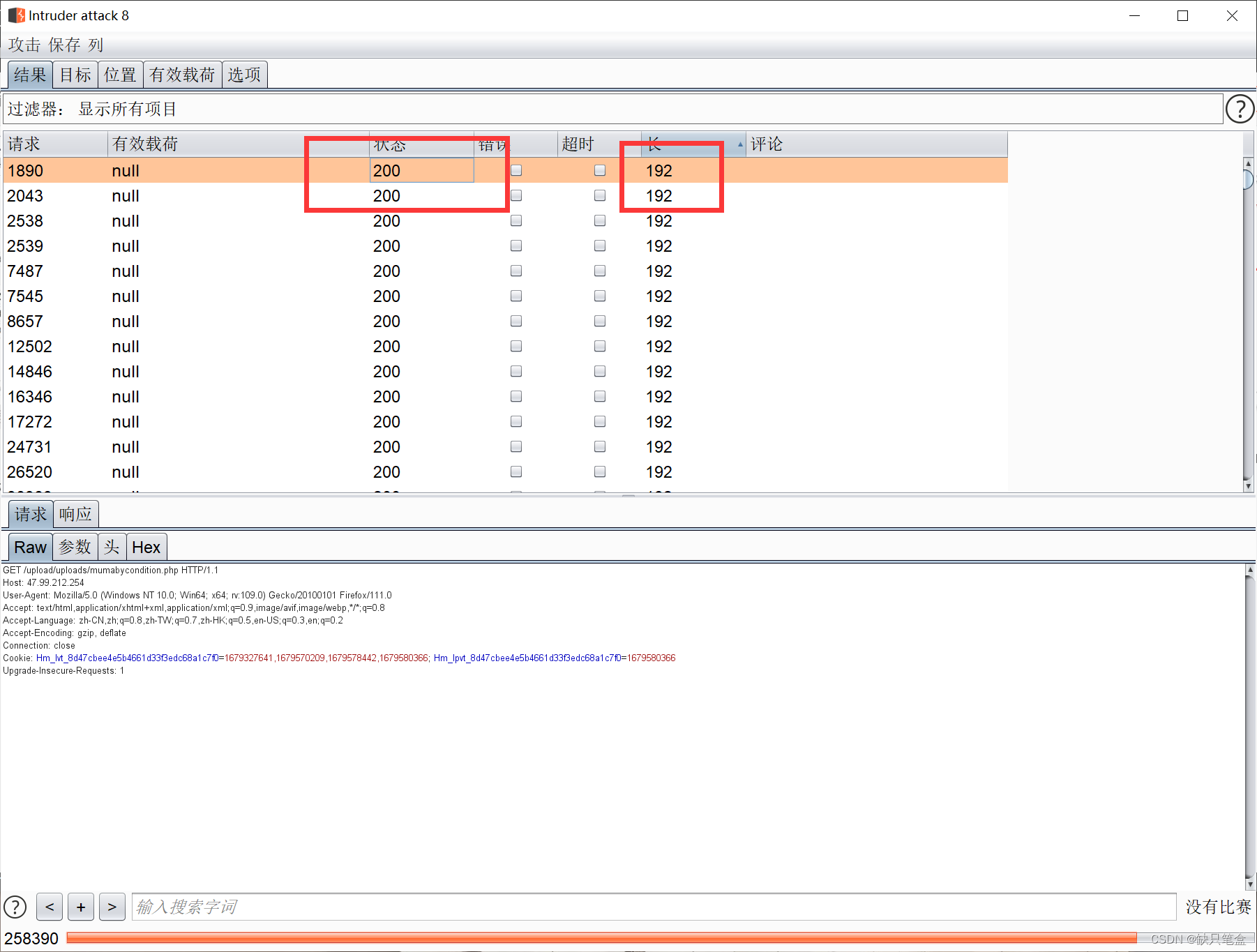The height and width of the screenshot is (952, 1257).
Task: Click the search help question mark icon
Action: click(15, 907)
